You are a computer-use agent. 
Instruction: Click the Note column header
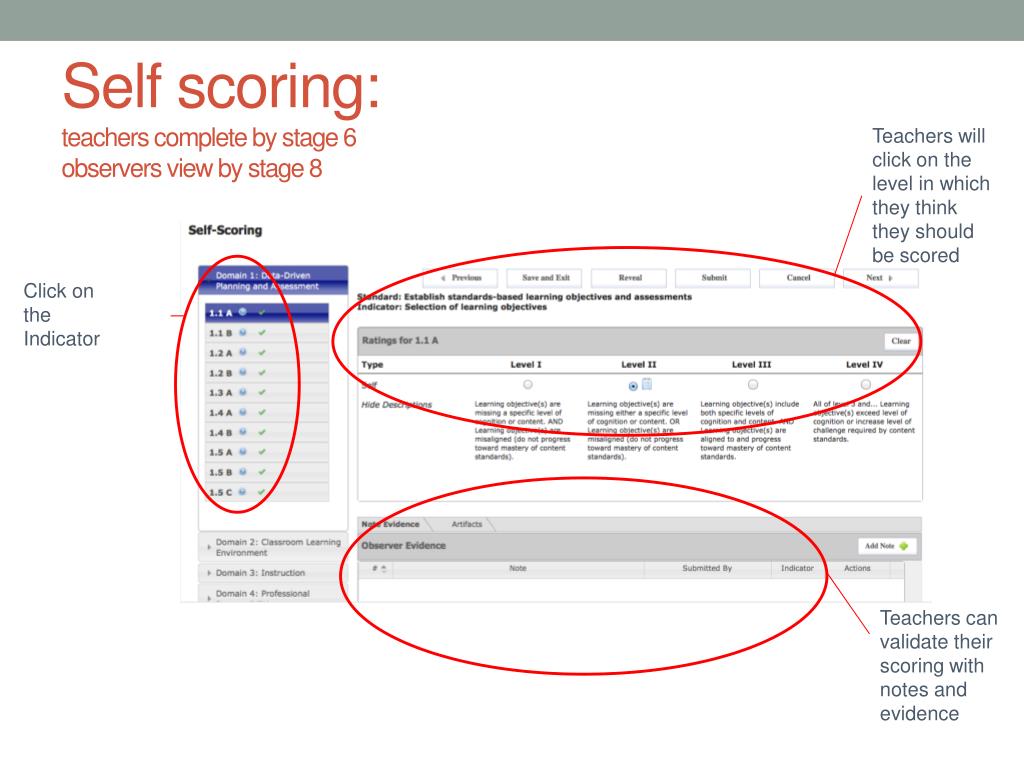click(518, 568)
